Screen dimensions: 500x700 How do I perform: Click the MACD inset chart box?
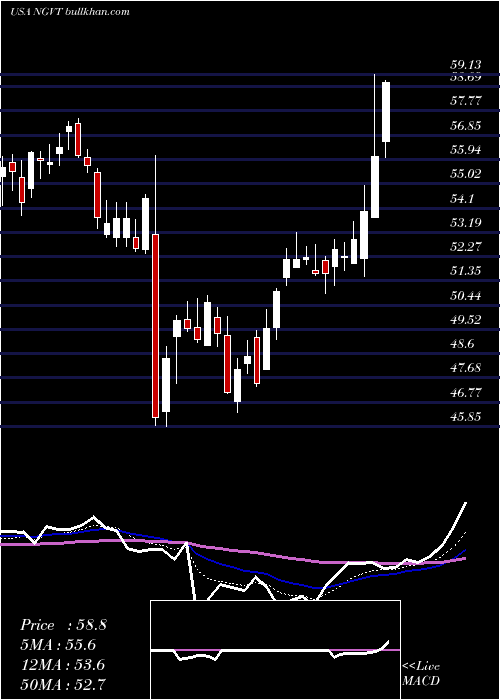[275, 650]
